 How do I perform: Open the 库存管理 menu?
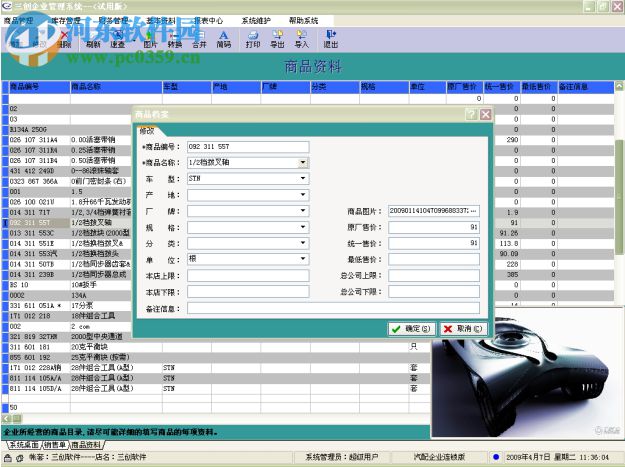tap(66, 21)
